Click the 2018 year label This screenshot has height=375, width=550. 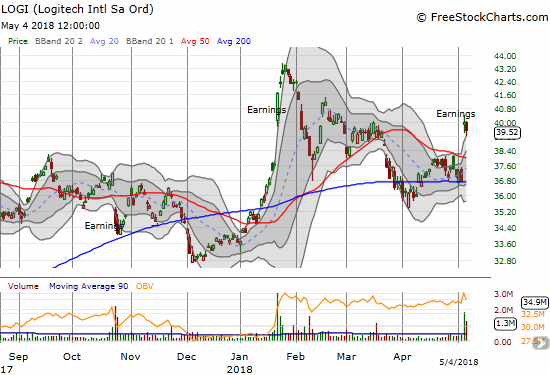(x=239, y=369)
